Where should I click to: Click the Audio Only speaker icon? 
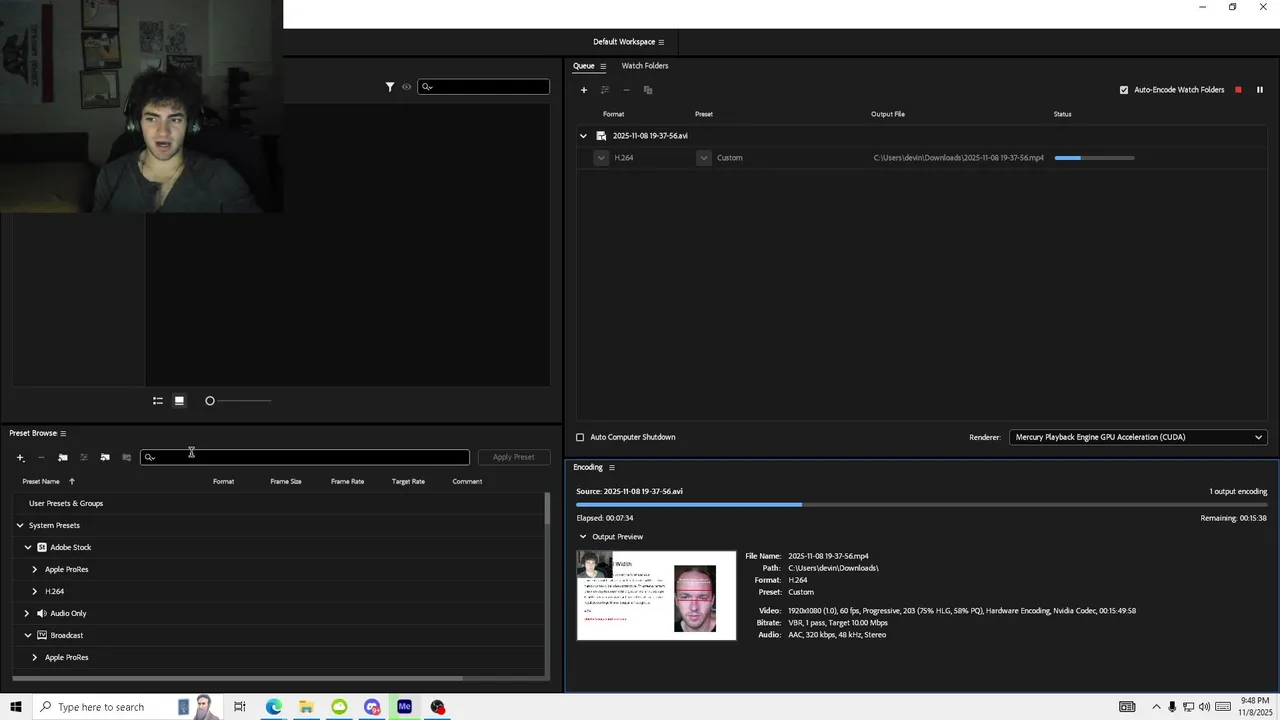point(42,613)
